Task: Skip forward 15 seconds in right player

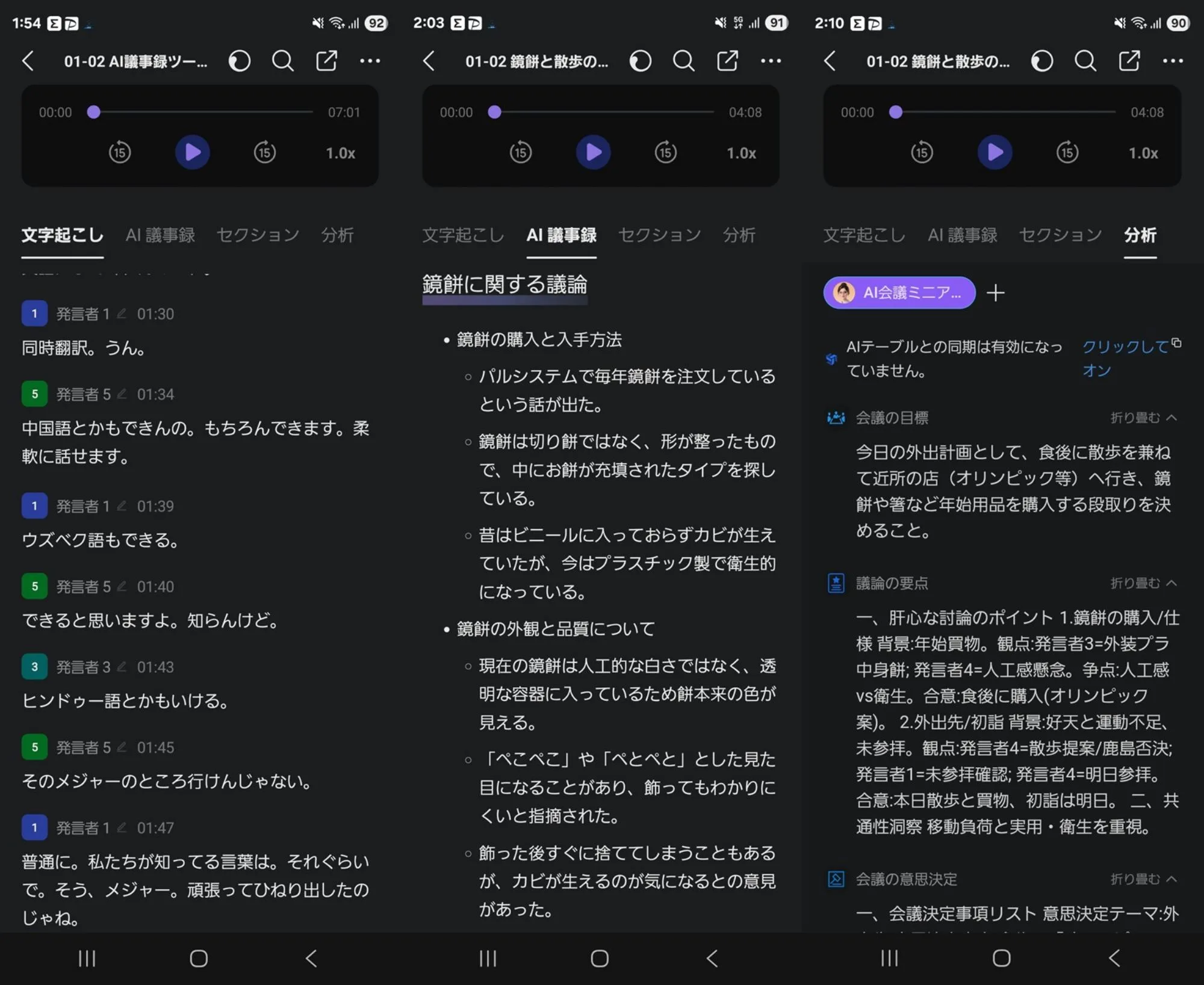Action: coord(1067,152)
